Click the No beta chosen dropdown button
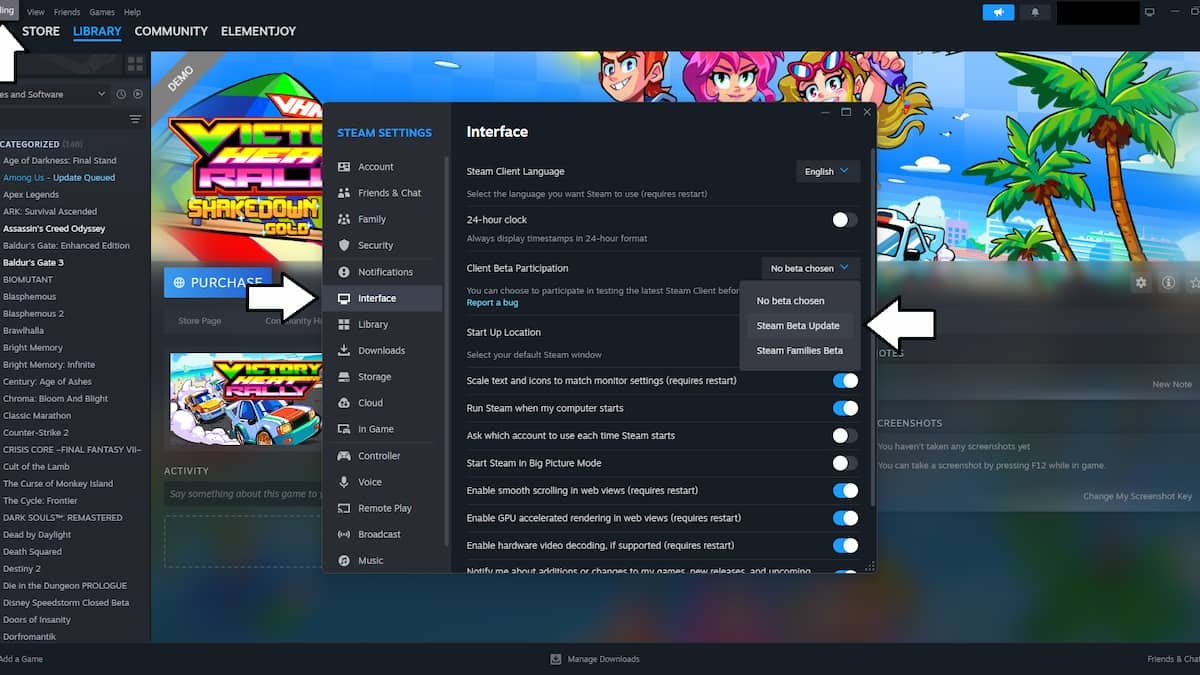This screenshot has width=1200, height=675. coord(810,268)
